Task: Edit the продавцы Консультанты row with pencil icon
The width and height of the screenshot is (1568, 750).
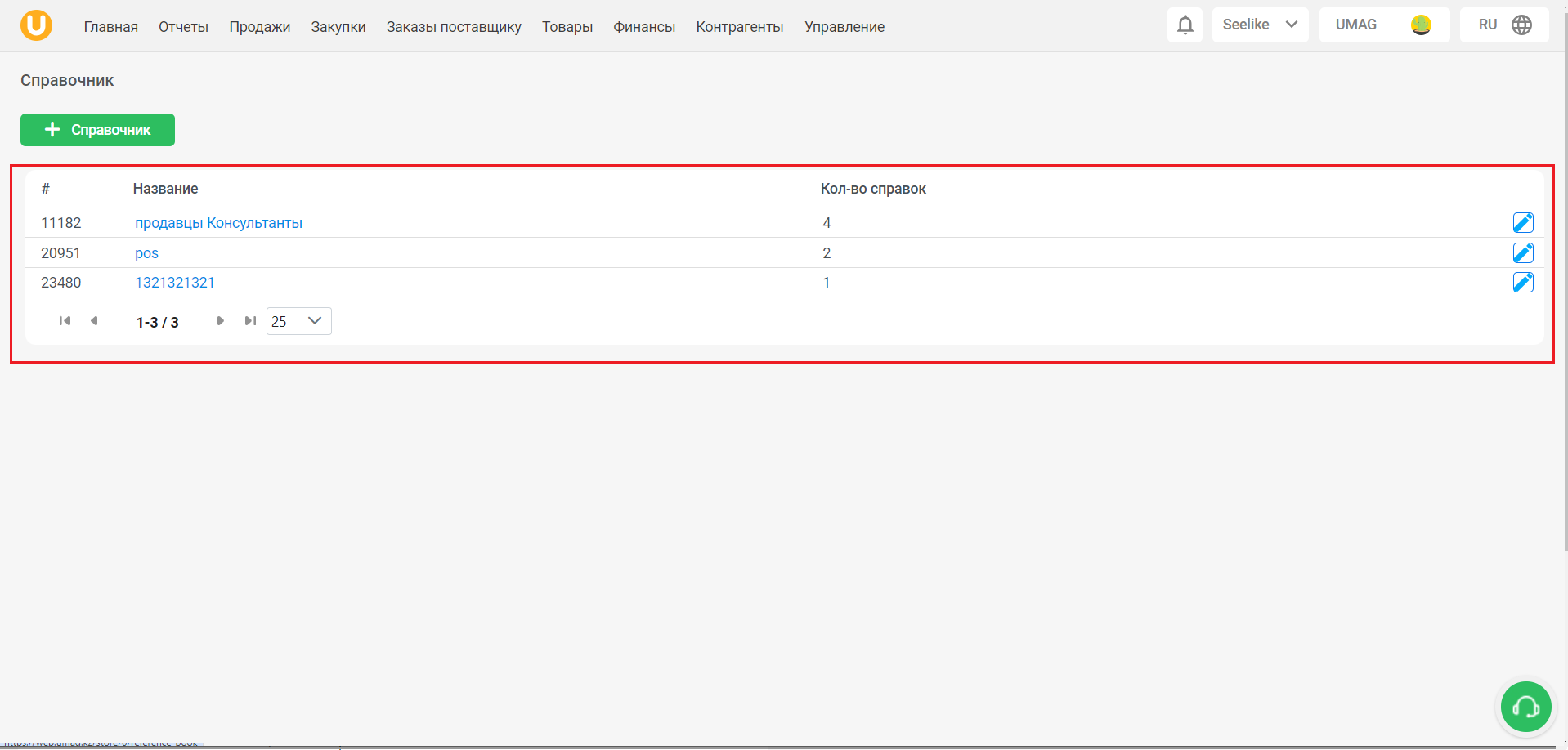Action: (1522, 223)
